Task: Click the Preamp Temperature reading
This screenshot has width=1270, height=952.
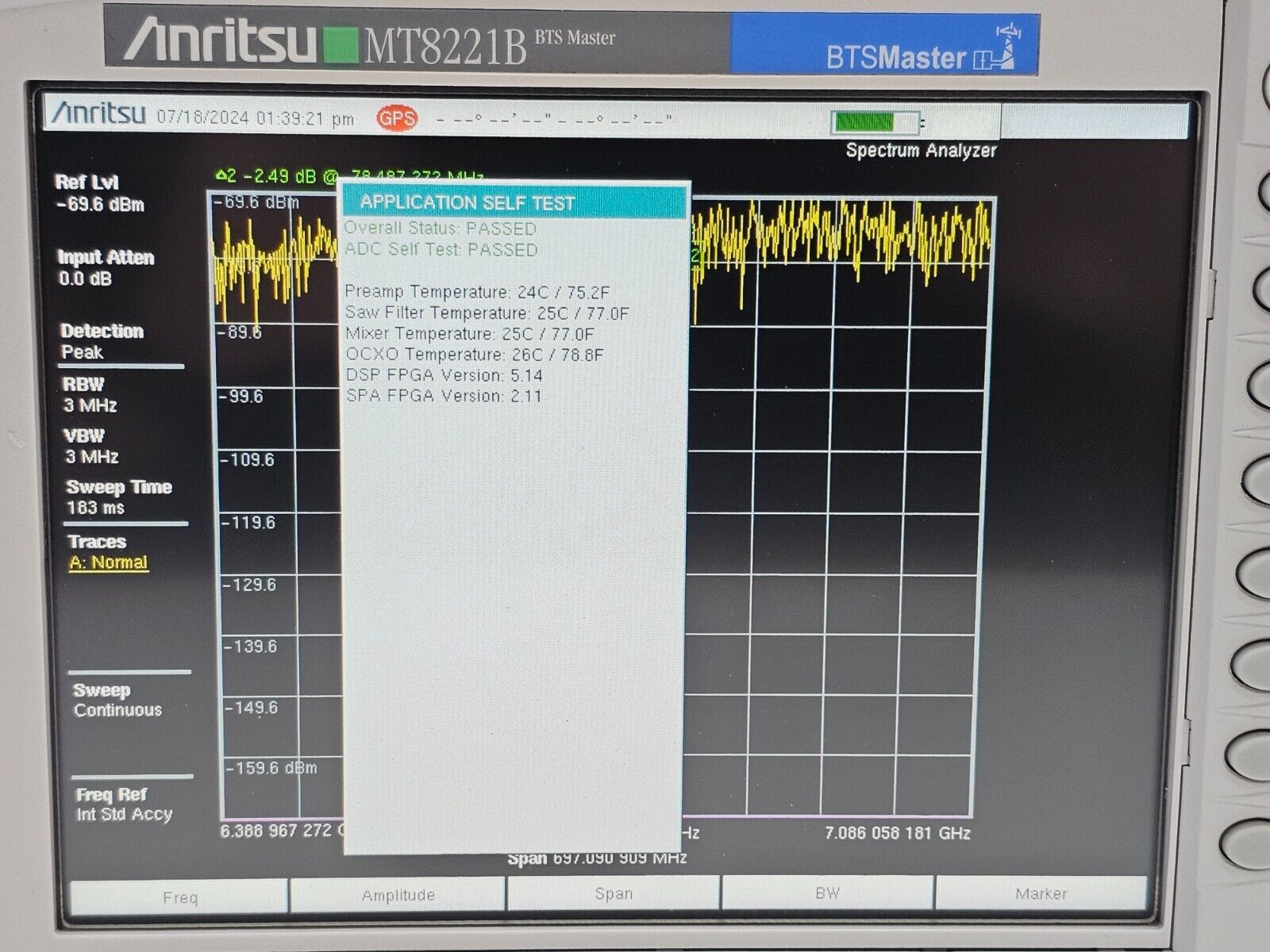Action: (477, 292)
